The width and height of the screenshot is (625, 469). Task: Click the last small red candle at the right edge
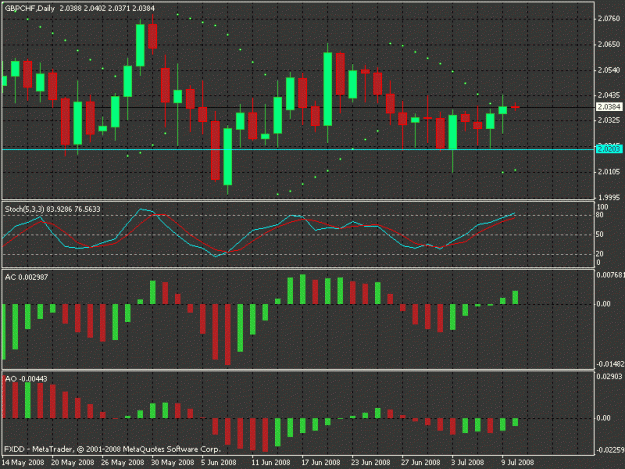(515, 107)
